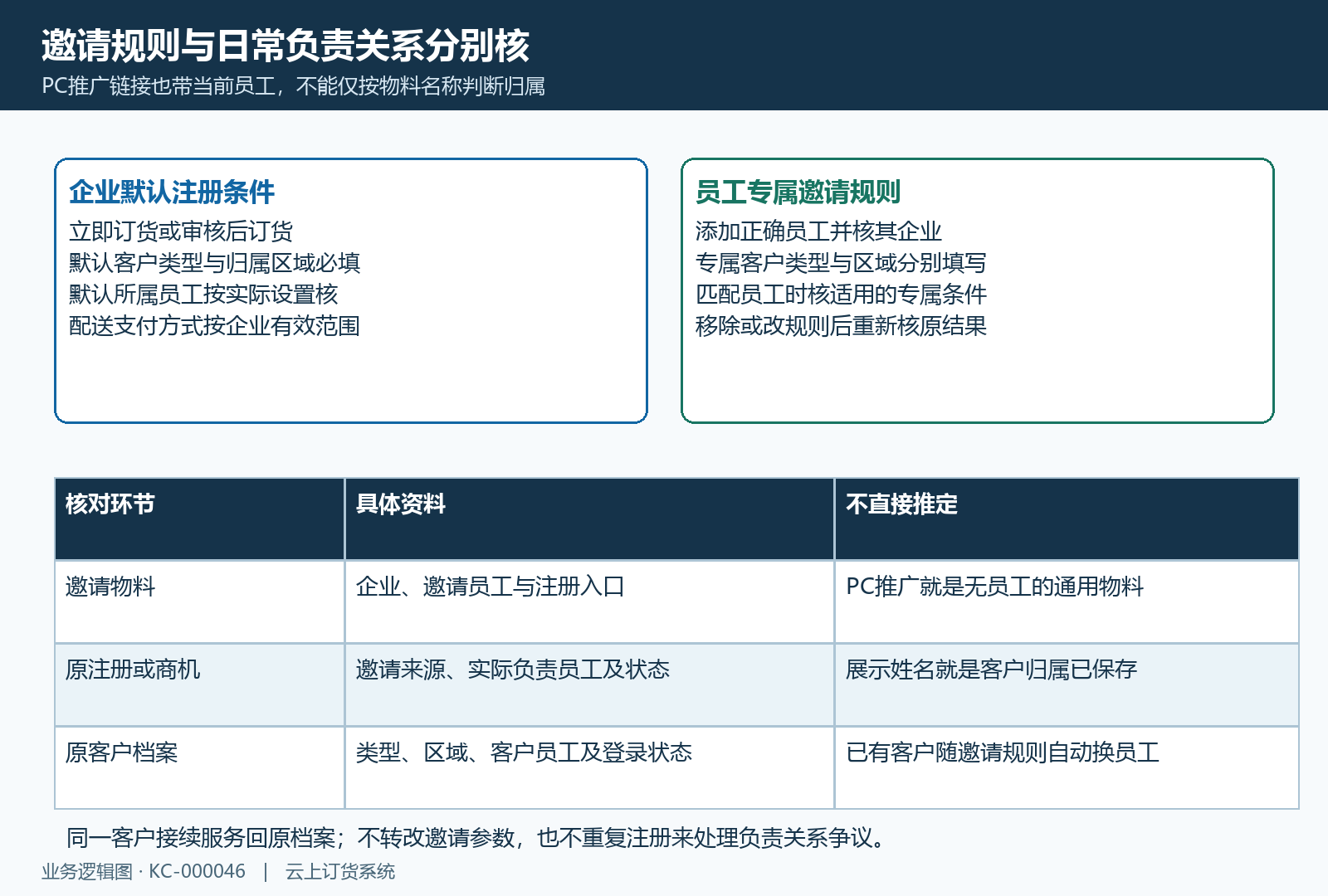Click the table cell 原注册或商机
Screen dimensions: 1328x896
click(x=200, y=684)
